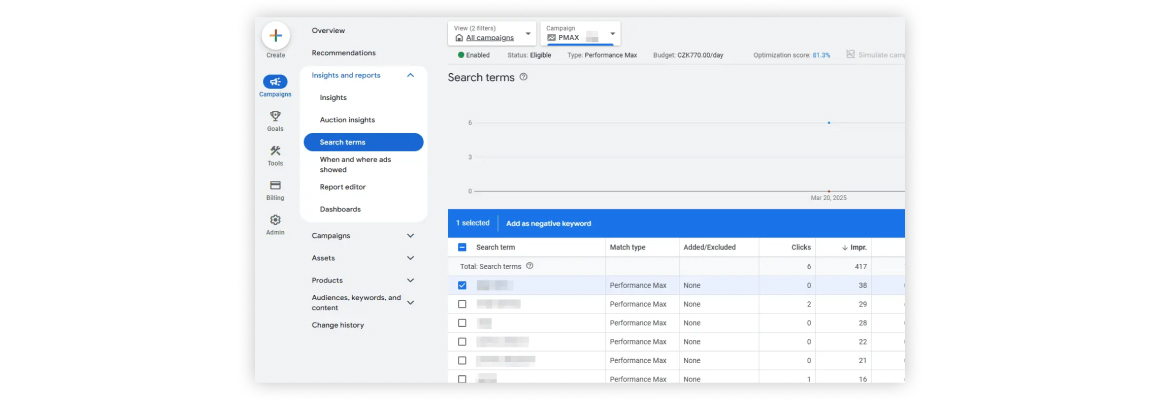1160x400 pixels.
Task: Sort by Clicks column header
Action: [x=801, y=248]
